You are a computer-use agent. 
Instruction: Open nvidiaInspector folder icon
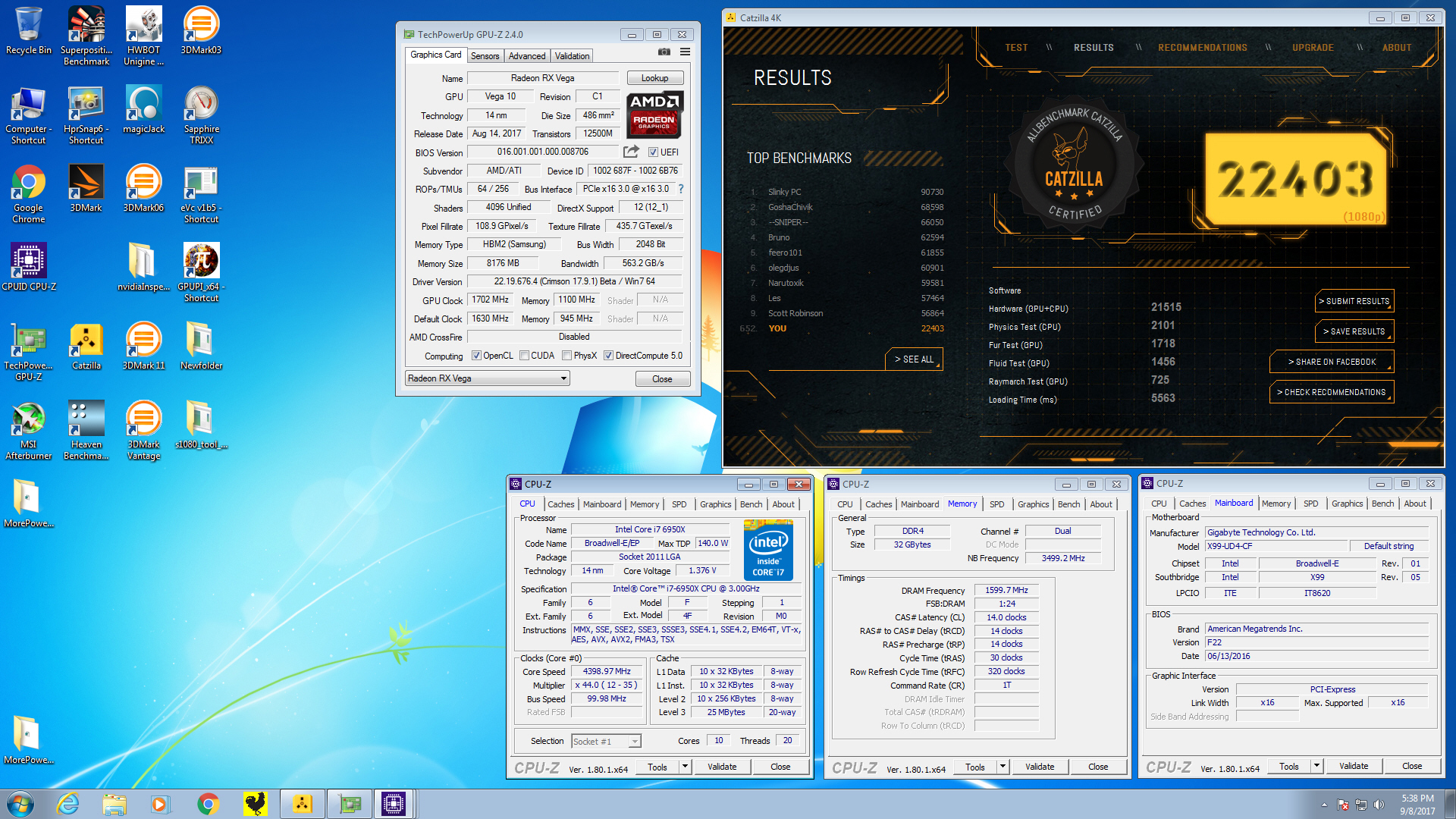(143, 267)
